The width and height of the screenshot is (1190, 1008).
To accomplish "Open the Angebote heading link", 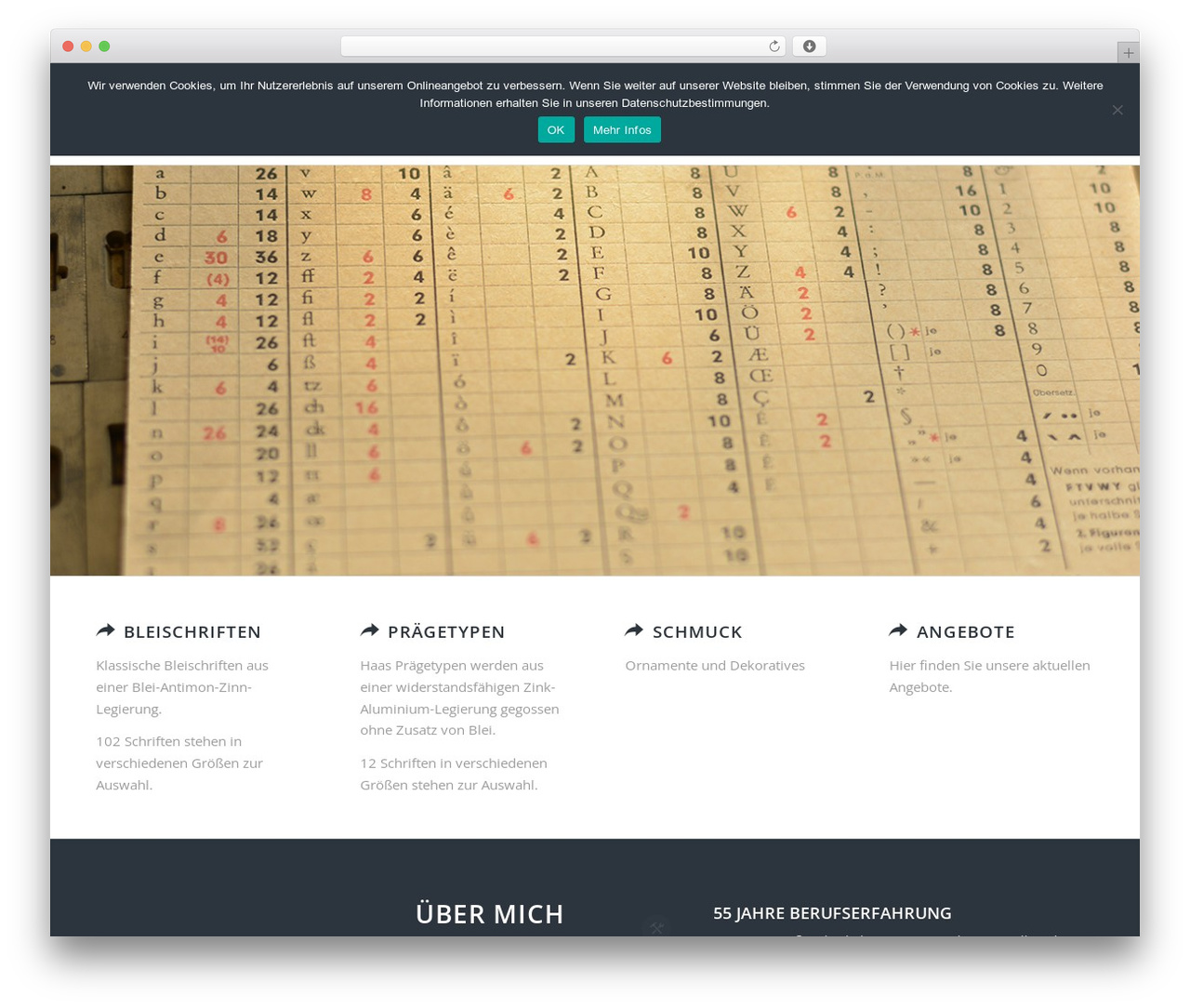I will pos(966,632).
